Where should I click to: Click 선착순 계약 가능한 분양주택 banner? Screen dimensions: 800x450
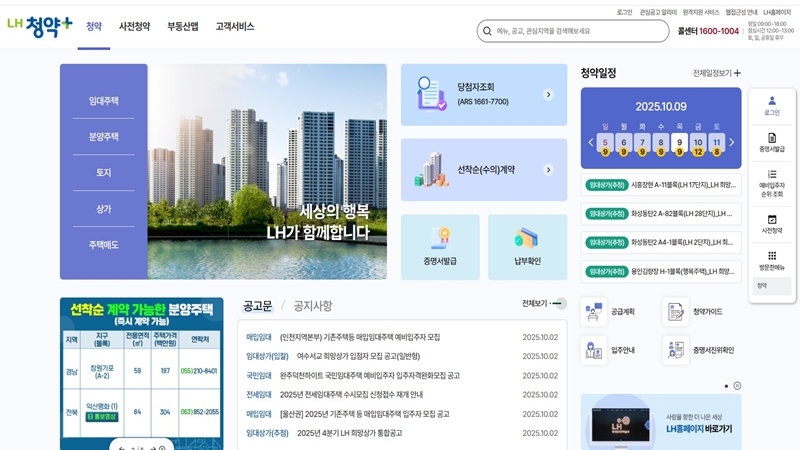pyautogui.click(x=141, y=373)
